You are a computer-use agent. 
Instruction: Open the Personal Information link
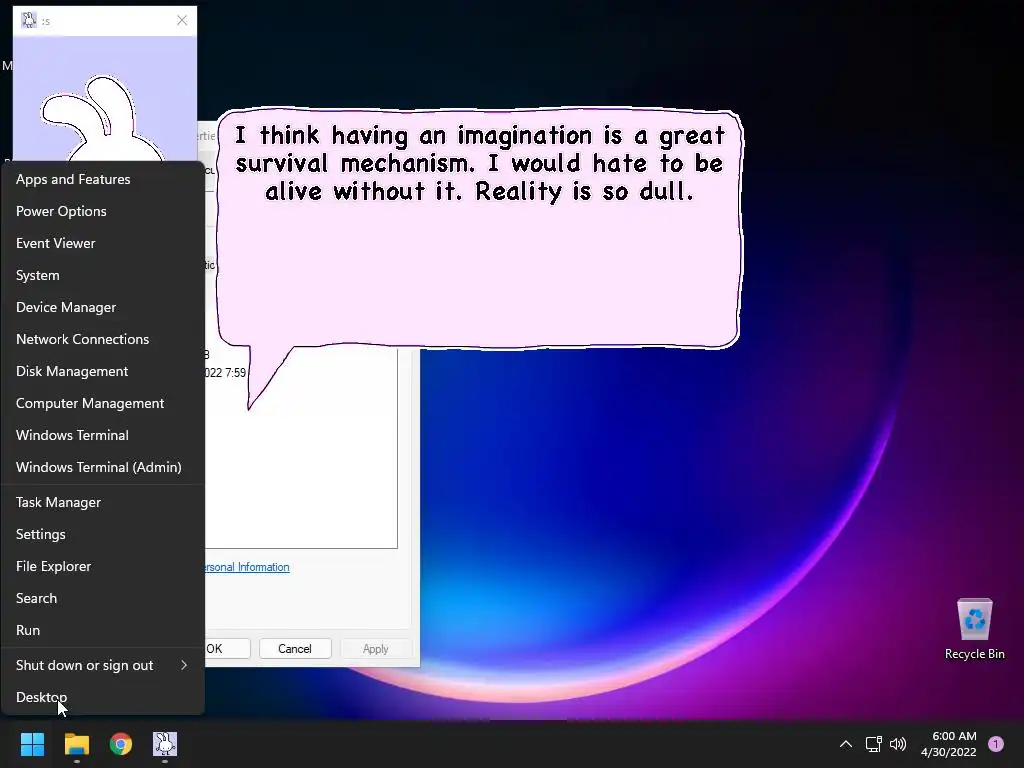[x=247, y=567]
